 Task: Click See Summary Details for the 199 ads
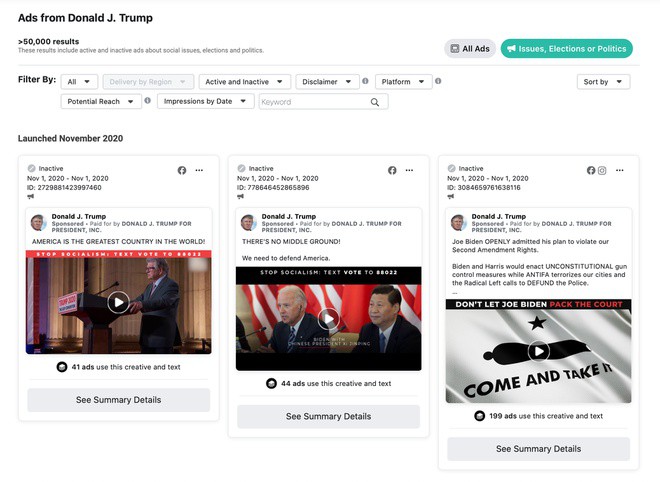pos(538,449)
